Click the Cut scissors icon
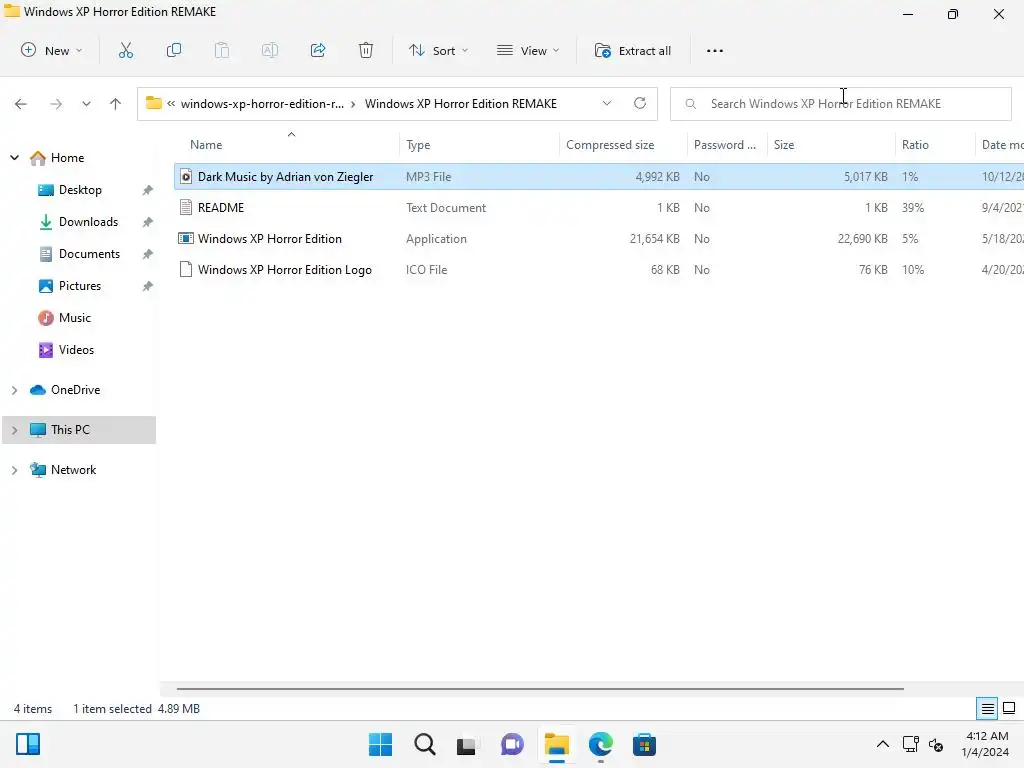The width and height of the screenshot is (1024, 768). click(125, 50)
